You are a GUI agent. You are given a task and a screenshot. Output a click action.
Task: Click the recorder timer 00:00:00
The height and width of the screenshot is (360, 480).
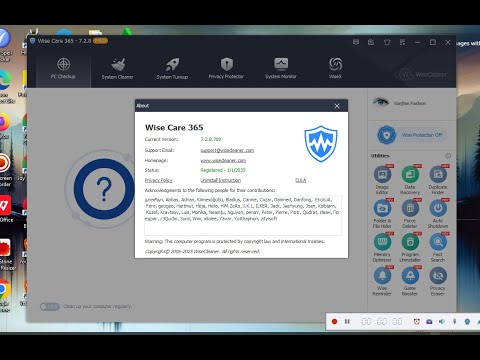382,321
